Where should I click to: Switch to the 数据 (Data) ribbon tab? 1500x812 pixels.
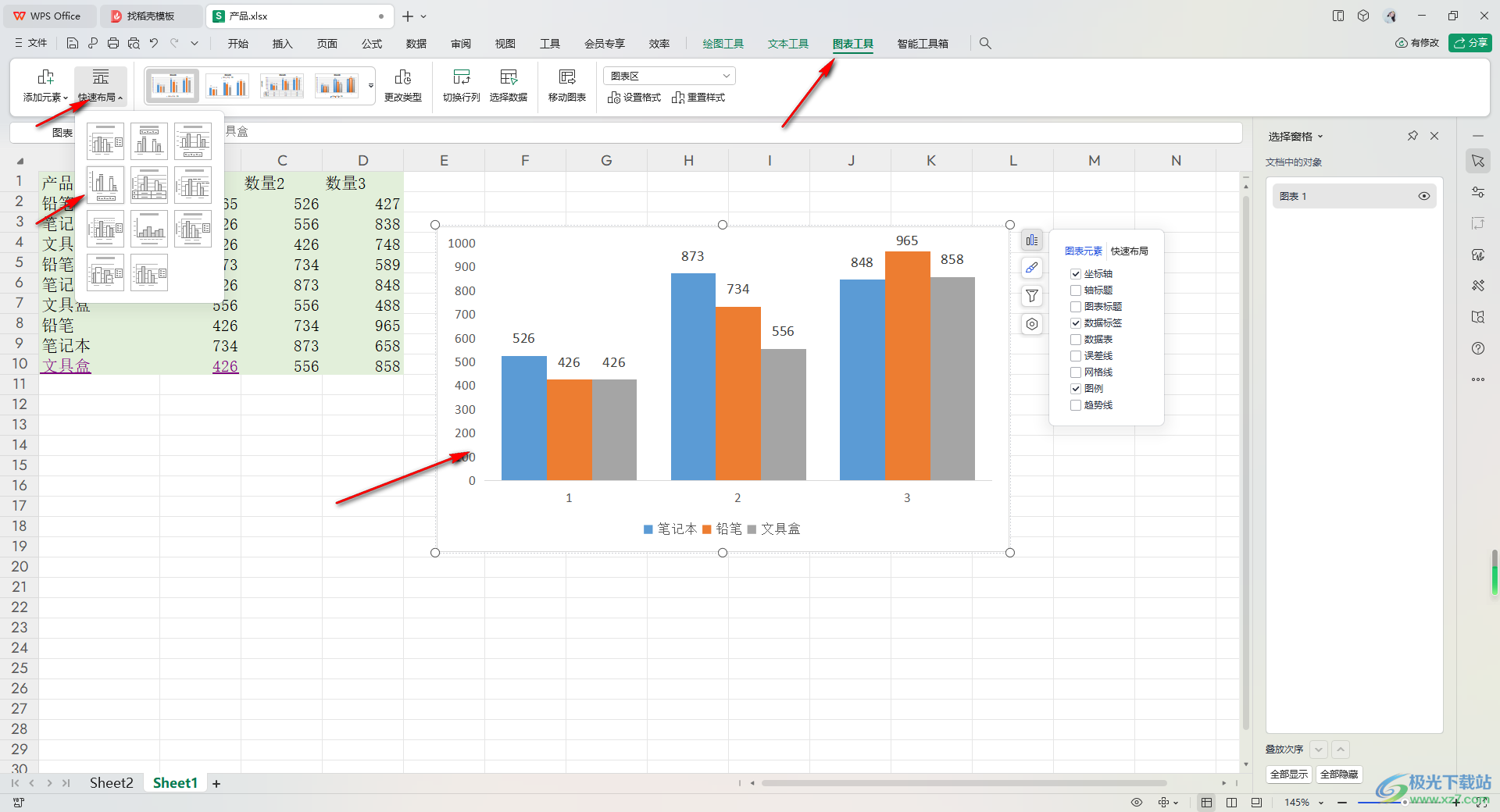click(x=416, y=44)
